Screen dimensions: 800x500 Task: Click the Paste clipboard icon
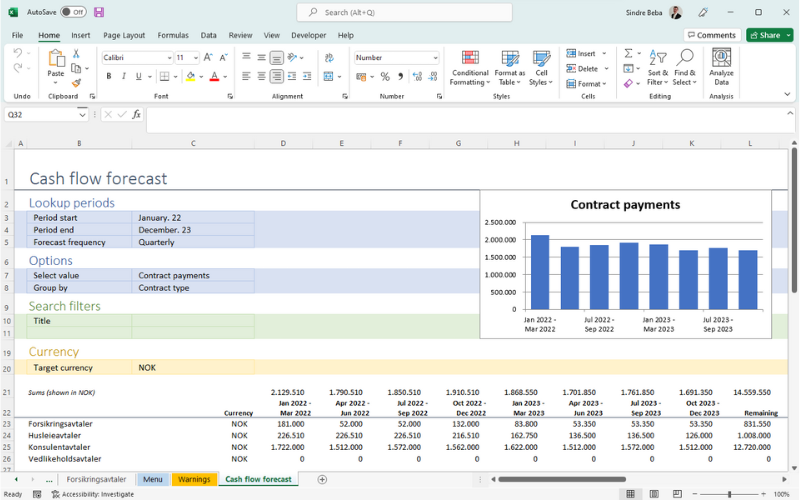click(x=56, y=59)
